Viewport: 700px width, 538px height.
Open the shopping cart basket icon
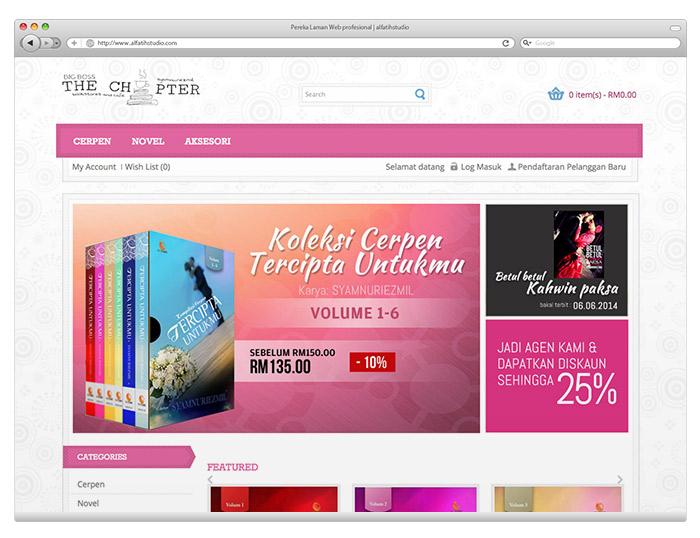pos(555,95)
